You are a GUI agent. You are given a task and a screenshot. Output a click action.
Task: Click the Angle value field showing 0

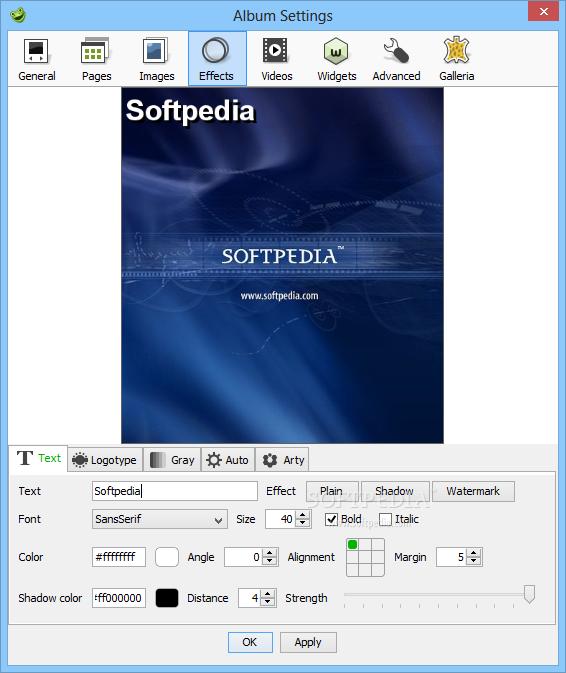click(244, 557)
